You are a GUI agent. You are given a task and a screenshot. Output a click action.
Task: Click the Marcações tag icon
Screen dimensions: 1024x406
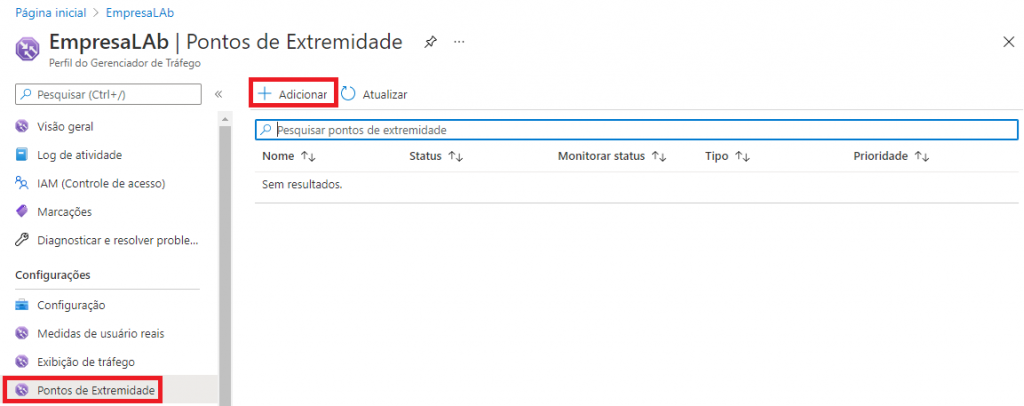click(22, 211)
